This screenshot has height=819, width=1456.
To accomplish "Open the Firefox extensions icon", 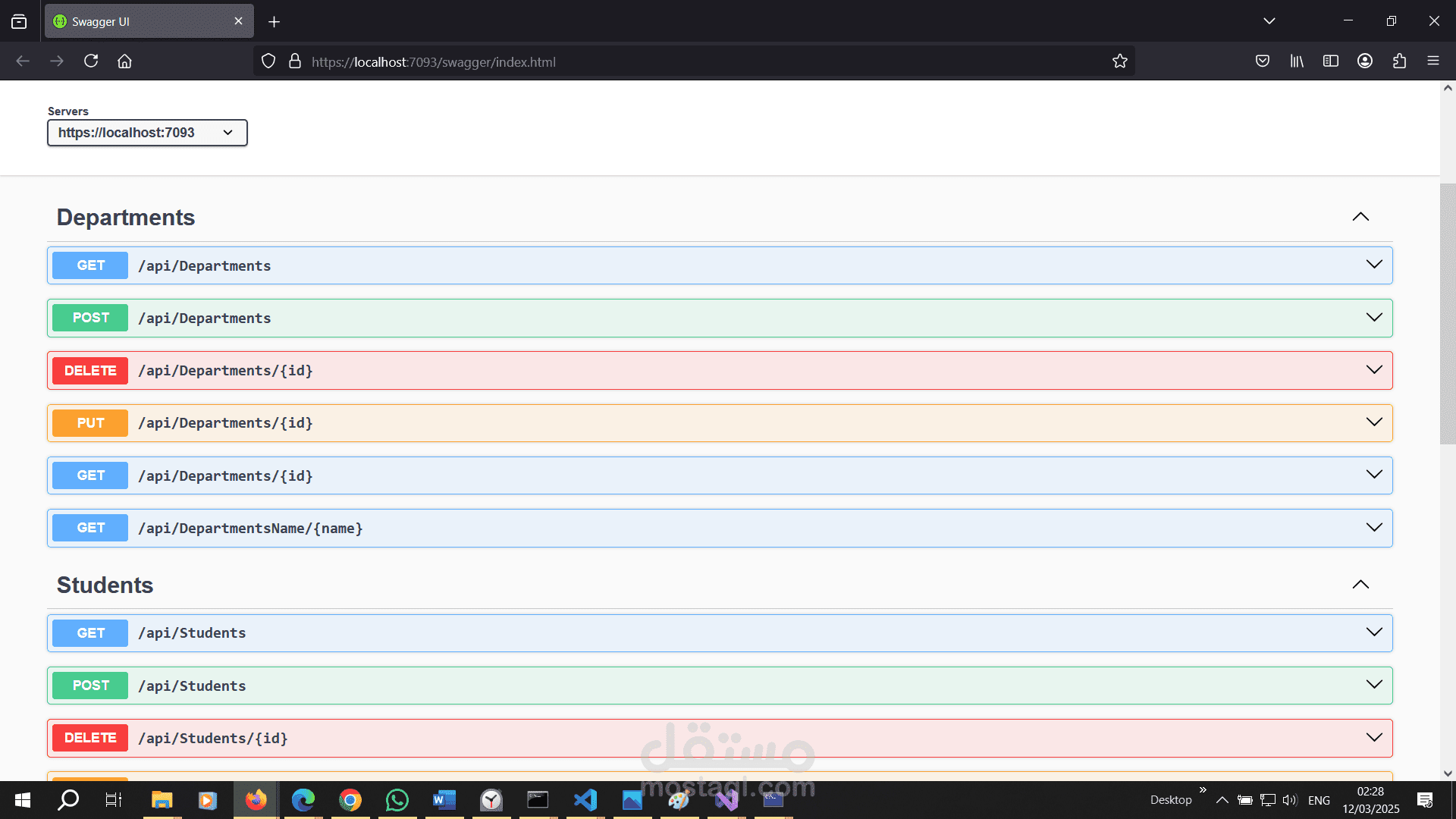I will [1400, 61].
